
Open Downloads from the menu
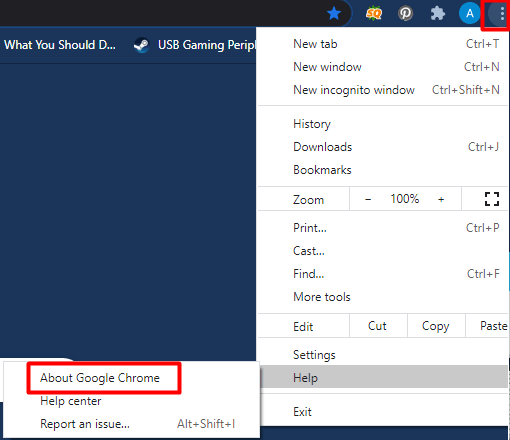click(x=383, y=147)
